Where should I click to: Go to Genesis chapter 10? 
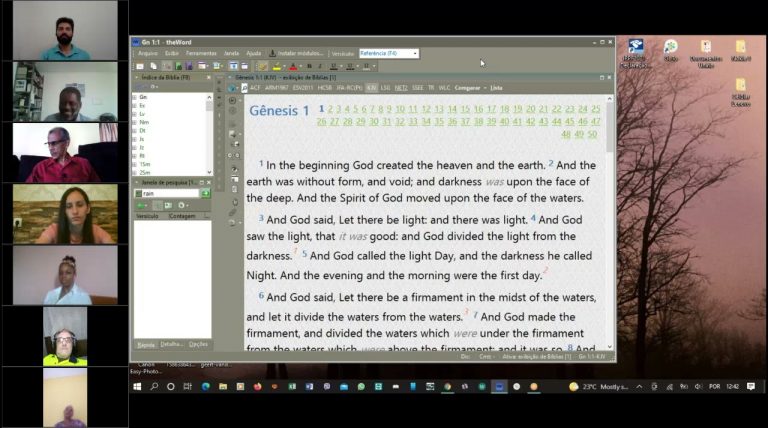pyautogui.click(x=400, y=109)
